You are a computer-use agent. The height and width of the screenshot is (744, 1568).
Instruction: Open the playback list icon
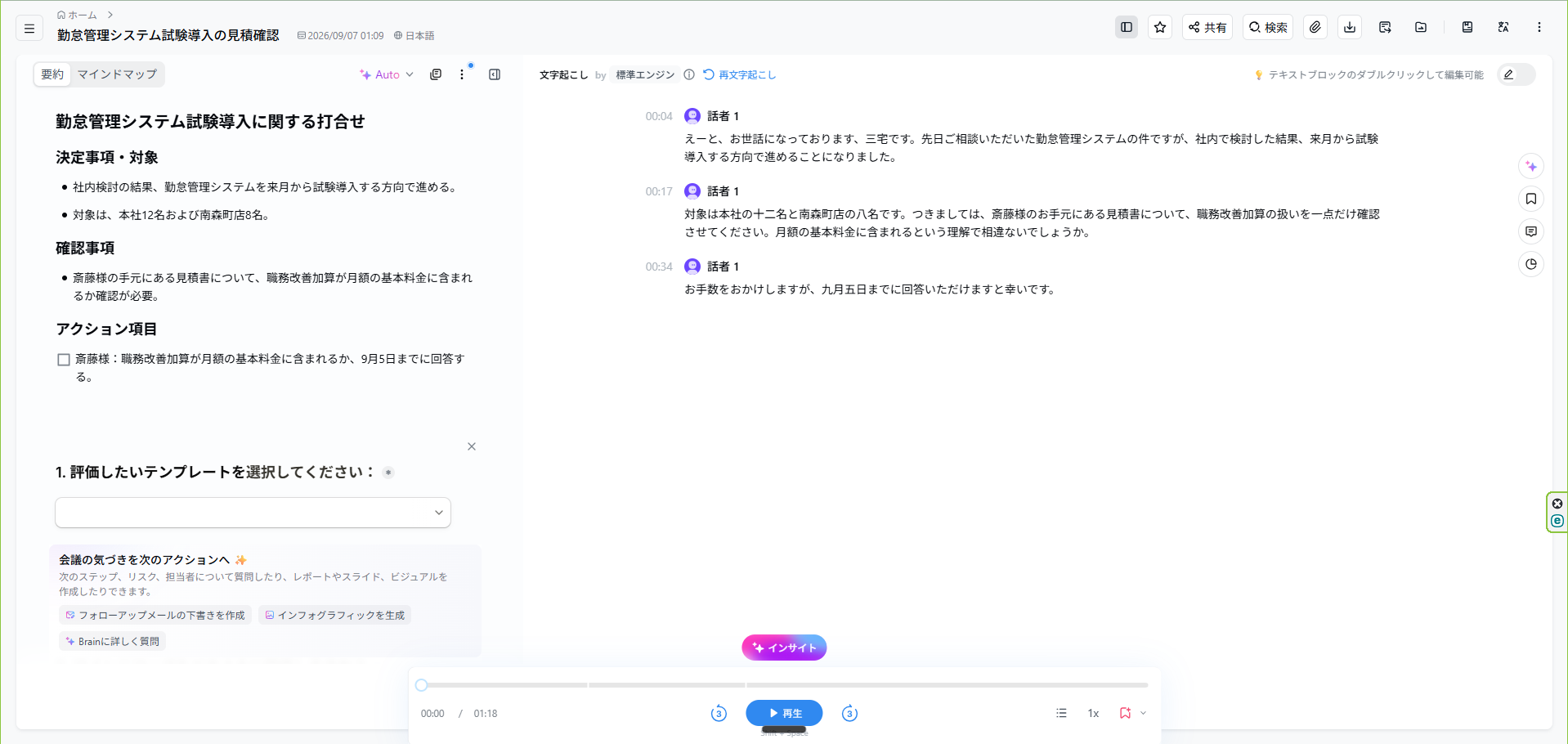[x=1061, y=713]
